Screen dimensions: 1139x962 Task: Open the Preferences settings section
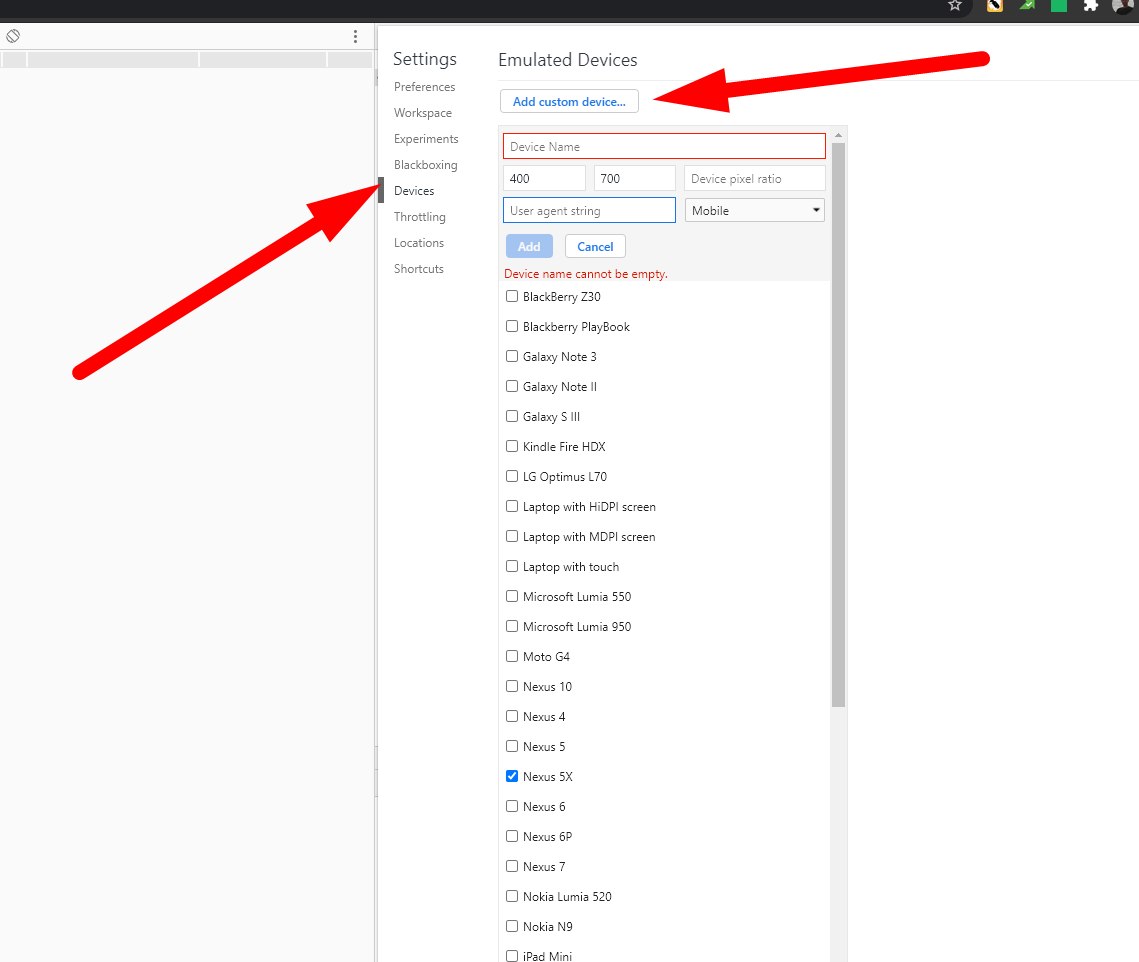coord(424,86)
